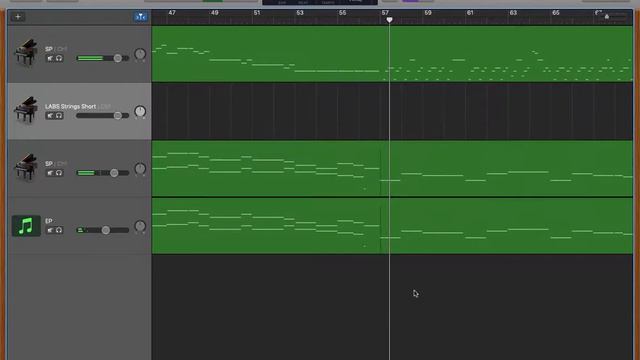The image size is (640, 360).
Task: Select MIDI region of SP track above EP
Action: 392,169
